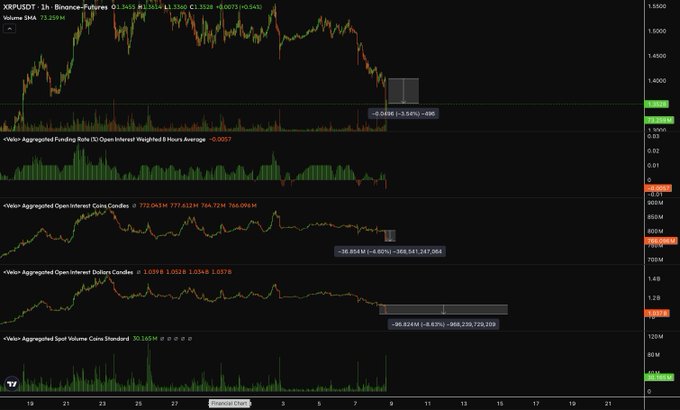The height and width of the screenshot is (410, 680).
Task: Click the 0.02 funding rate axis label
Action: tap(653, 151)
